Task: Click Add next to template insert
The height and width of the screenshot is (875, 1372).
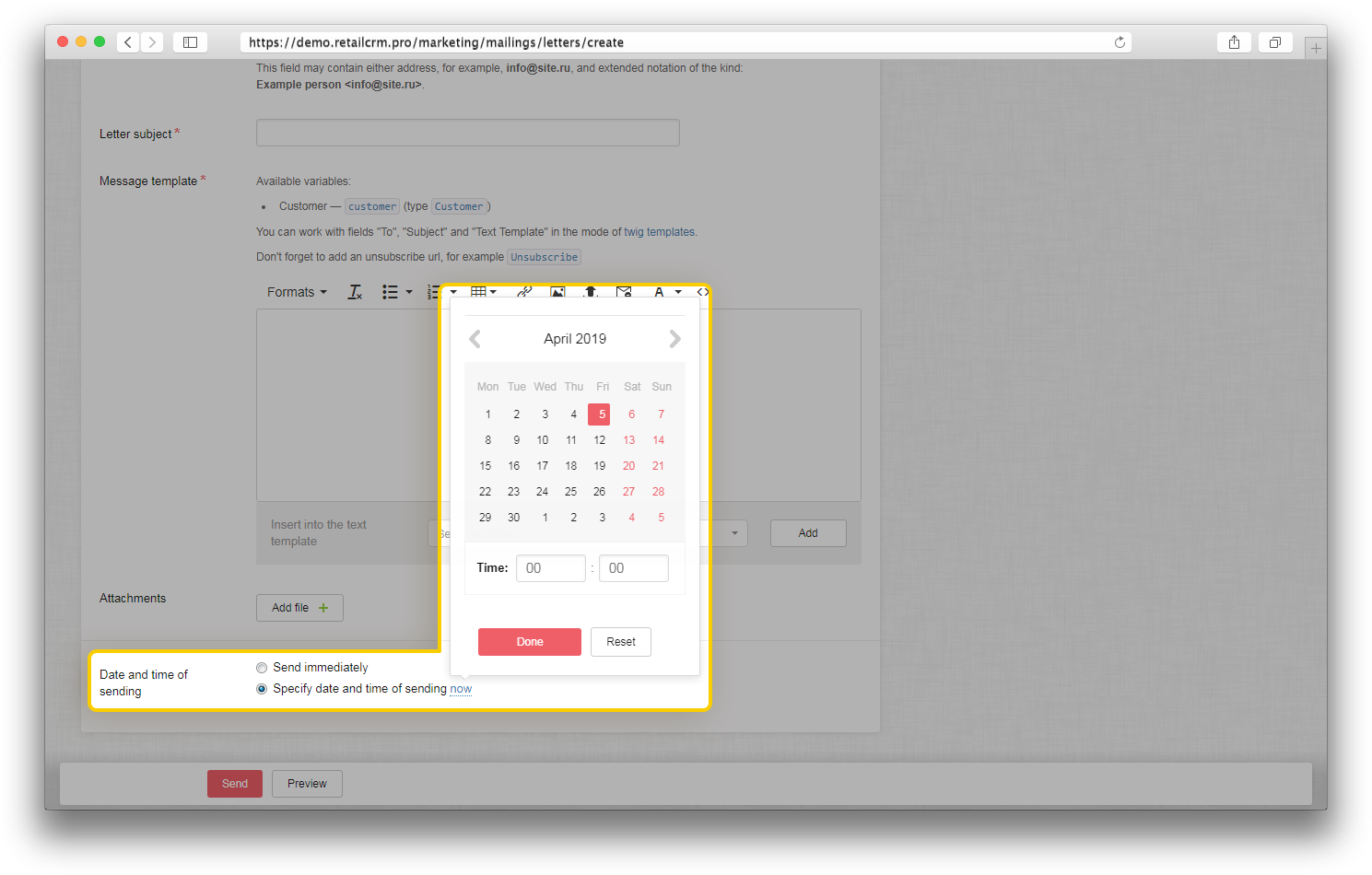Action: point(808,533)
